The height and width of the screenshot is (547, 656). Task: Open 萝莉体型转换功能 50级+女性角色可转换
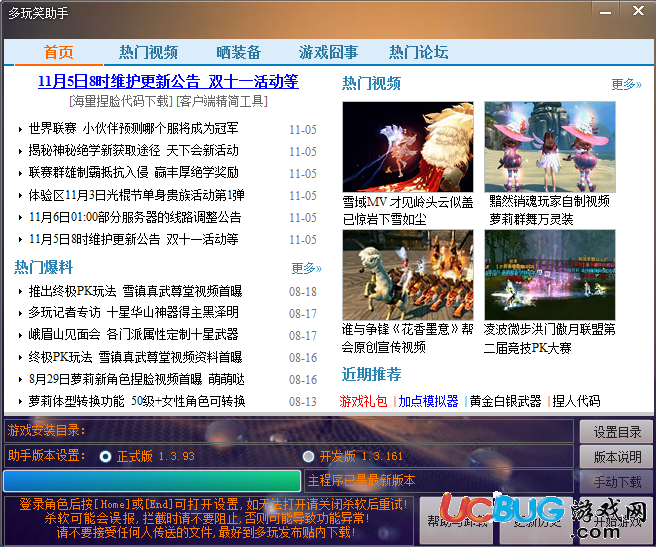[x=137, y=401]
